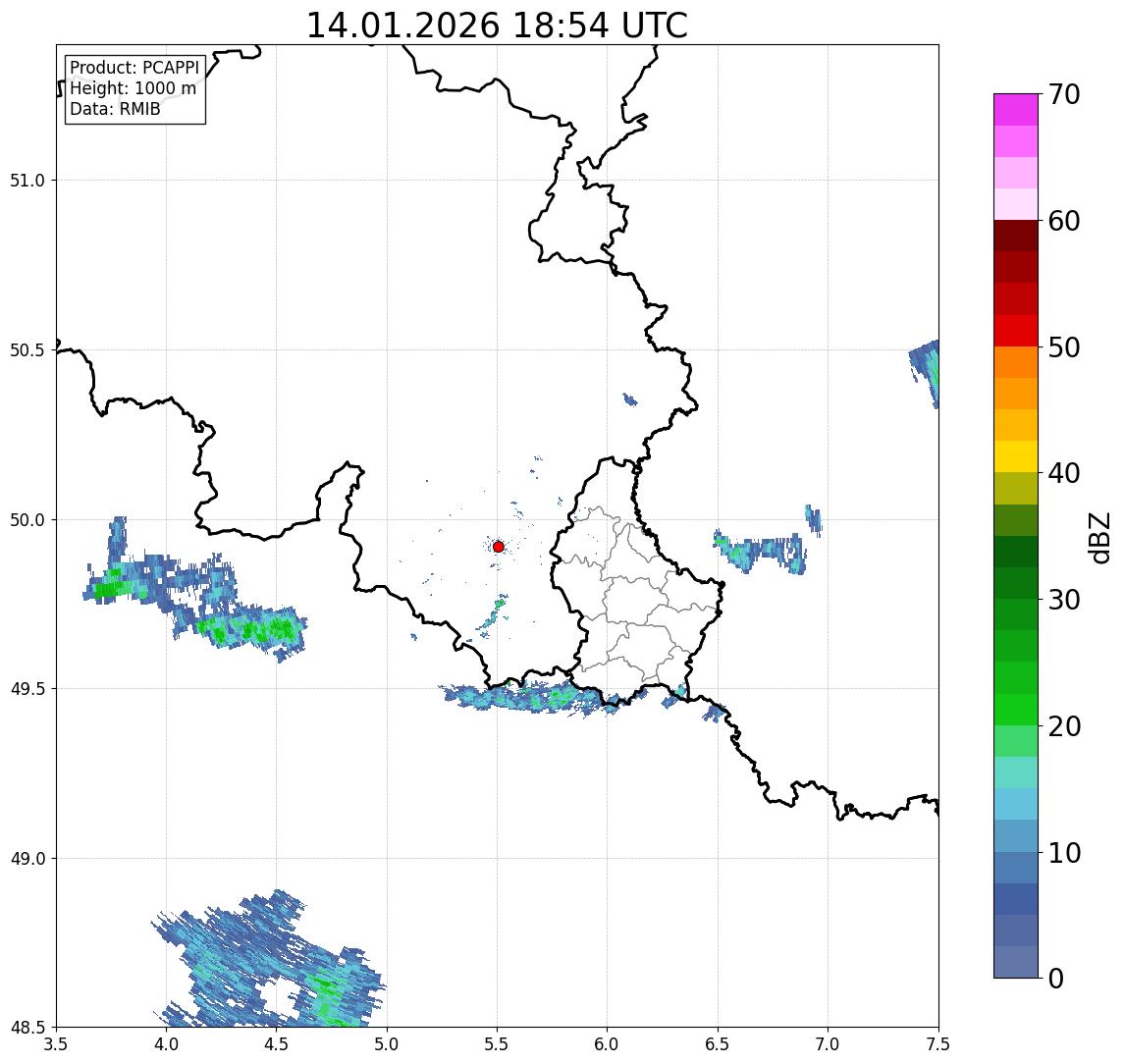
Task: Click the longitude tick label "6.5"
Action: tap(719, 1044)
